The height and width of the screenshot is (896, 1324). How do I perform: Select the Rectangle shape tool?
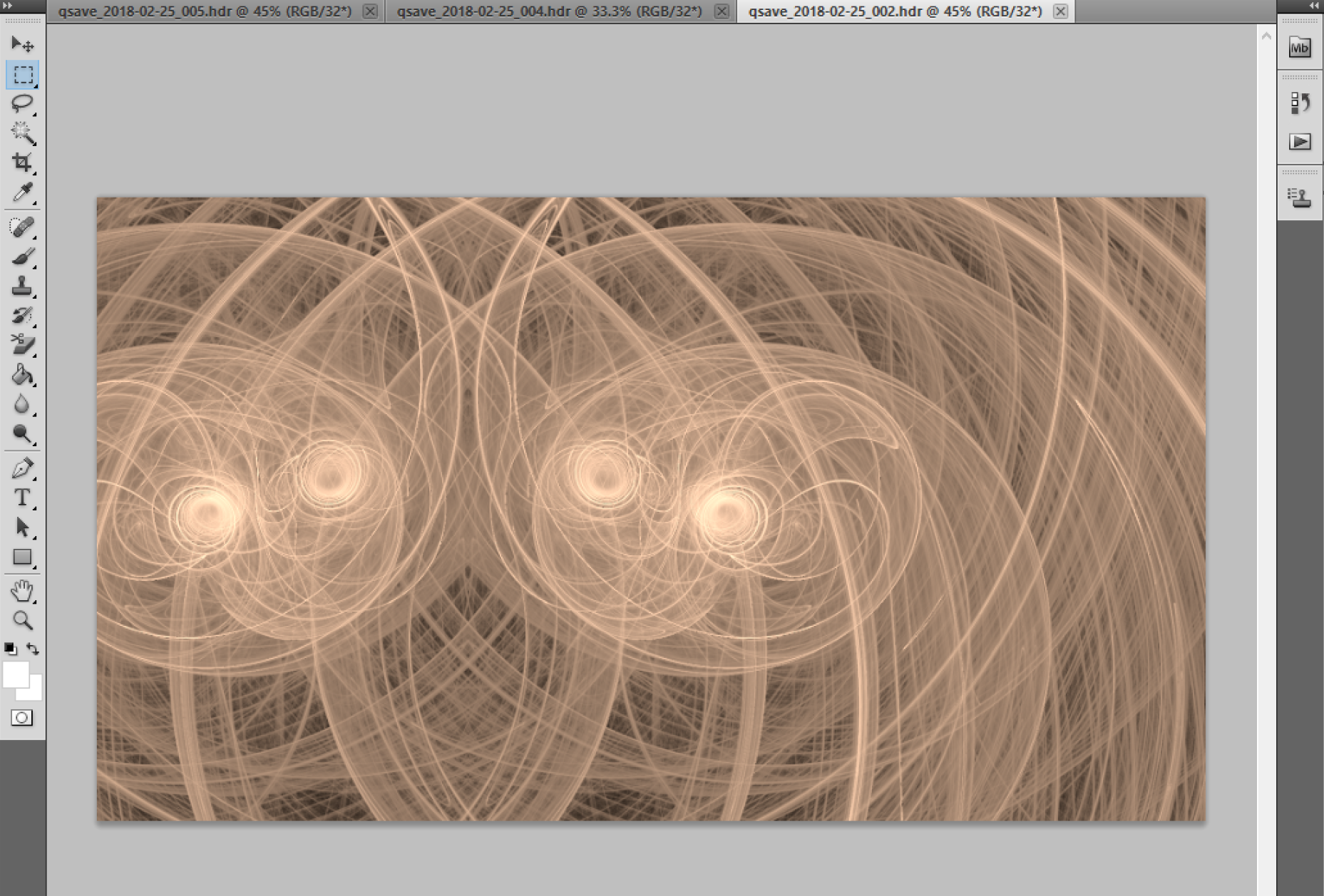point(22,557)
